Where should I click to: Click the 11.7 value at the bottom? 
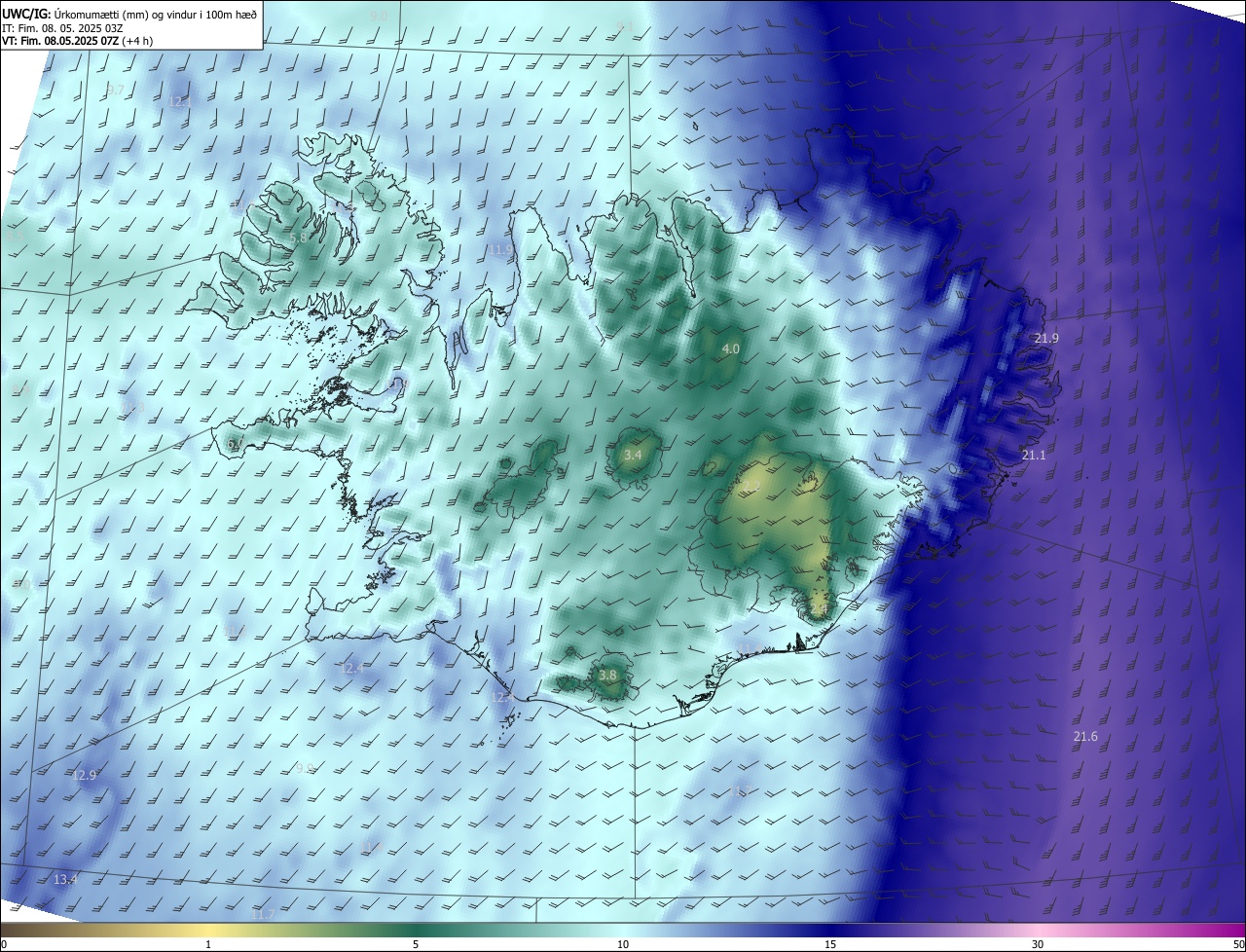click(x=264, y=915)
